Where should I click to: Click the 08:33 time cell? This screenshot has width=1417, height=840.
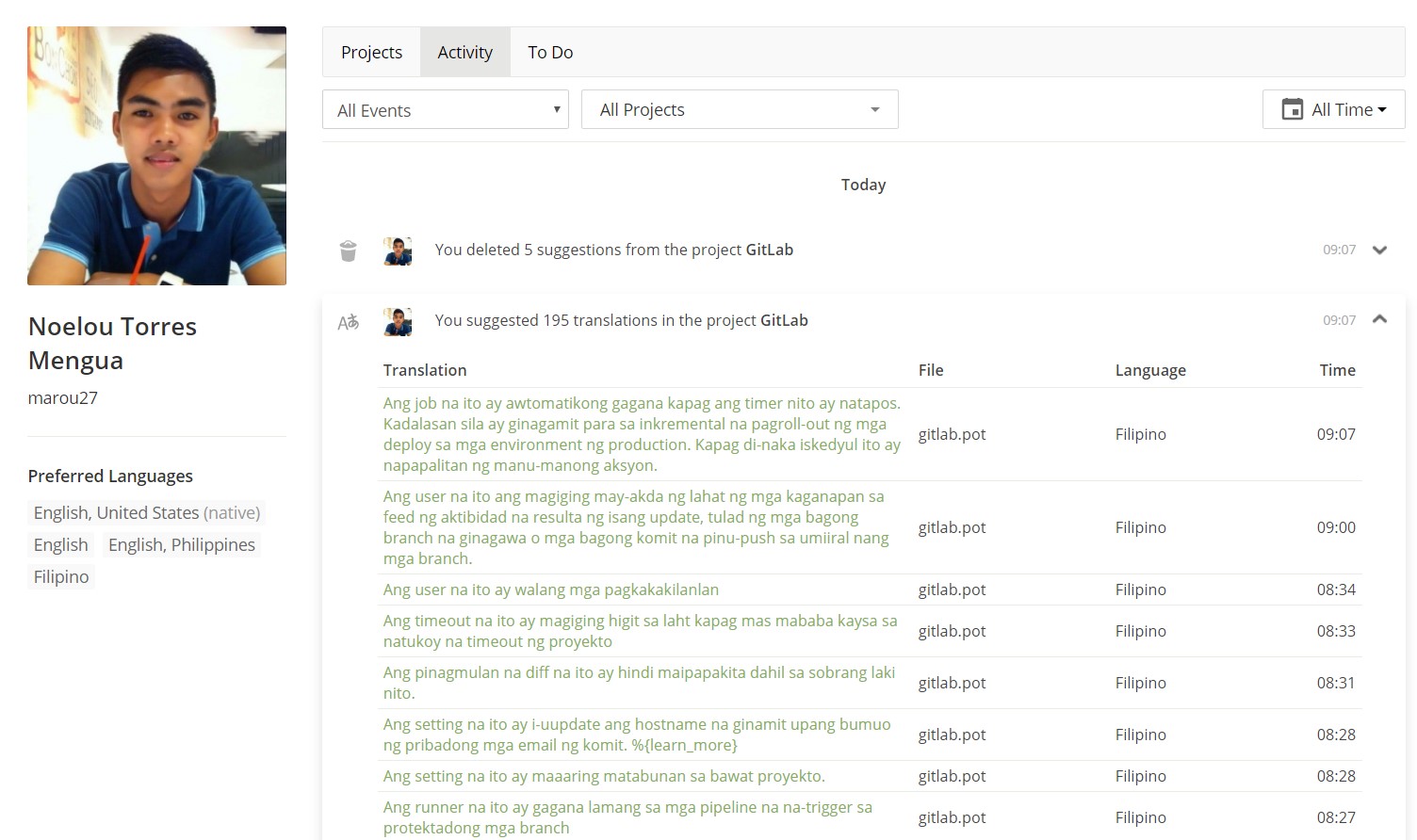[x=1336, y=631]
